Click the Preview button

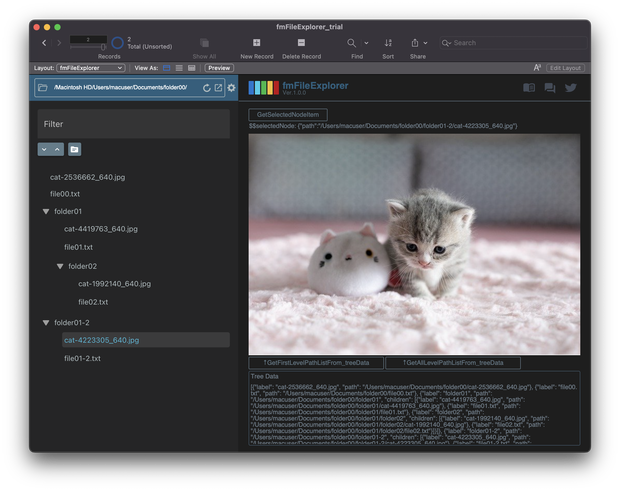click(219, 68)
